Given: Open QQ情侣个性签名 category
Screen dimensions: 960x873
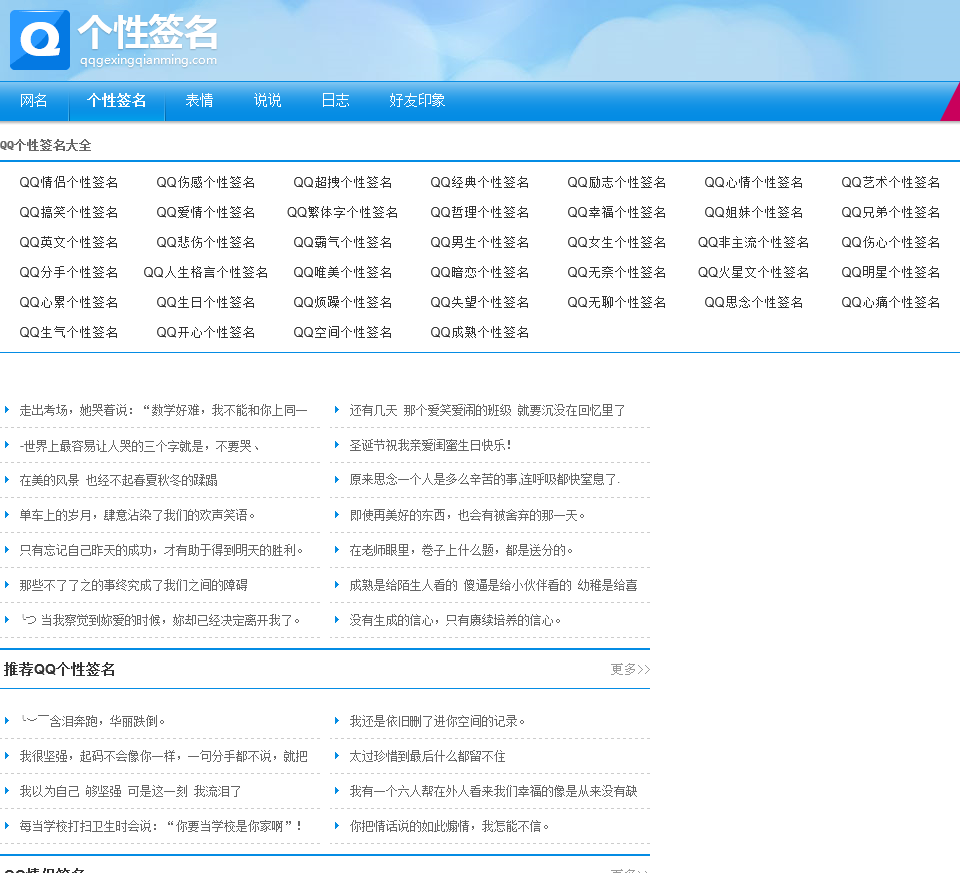Looking at the screenshot, I should click(69, 182).
